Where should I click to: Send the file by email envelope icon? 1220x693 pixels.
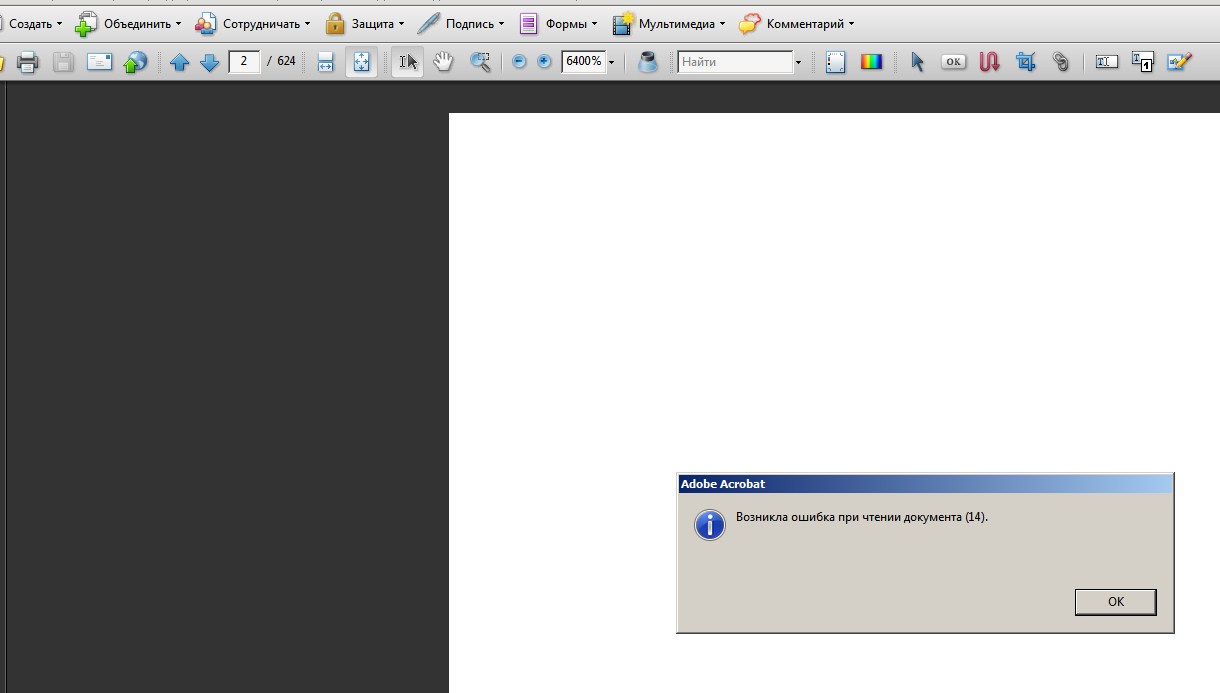[x=99, y=62]
